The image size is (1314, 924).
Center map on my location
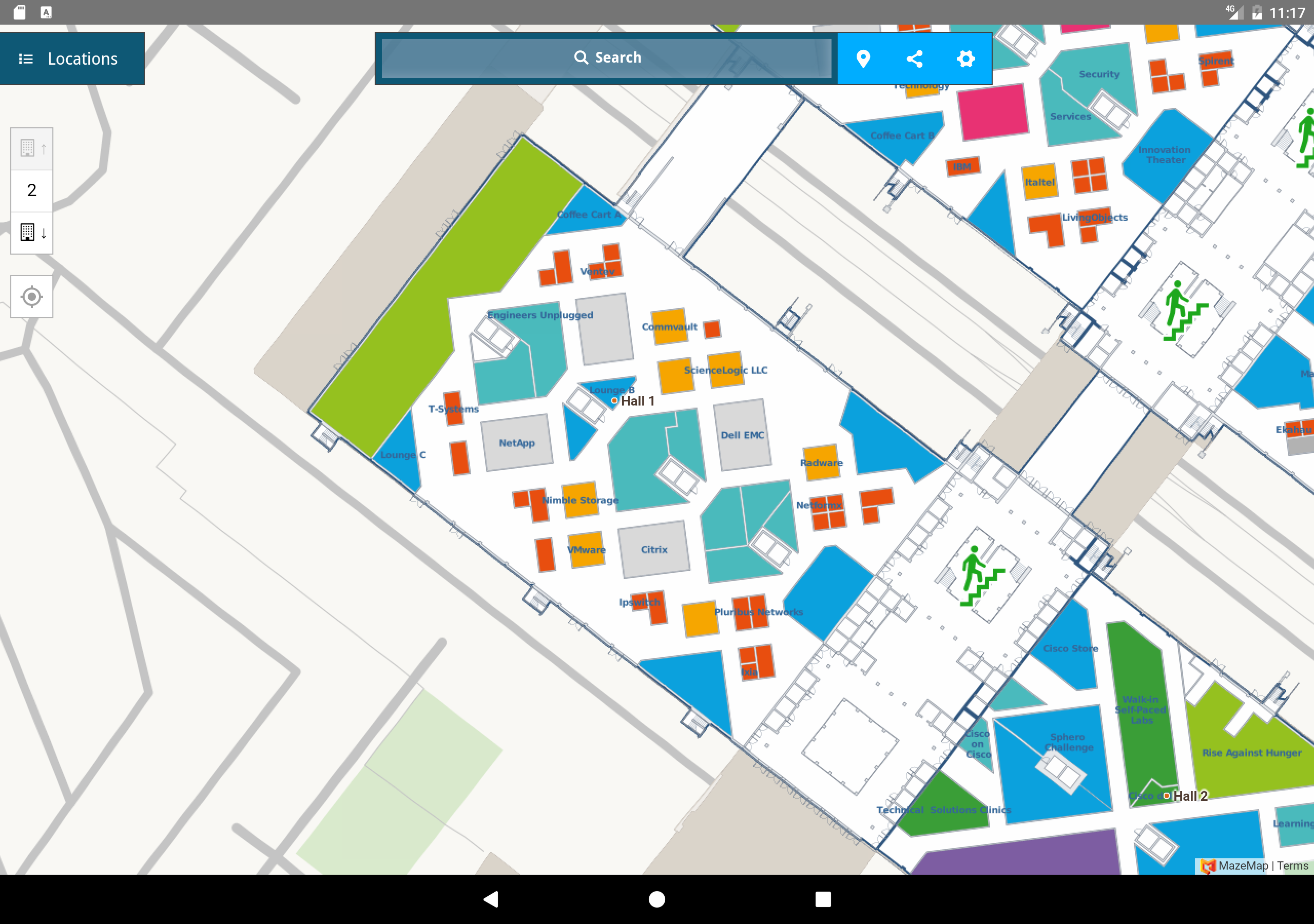point(32,297)
